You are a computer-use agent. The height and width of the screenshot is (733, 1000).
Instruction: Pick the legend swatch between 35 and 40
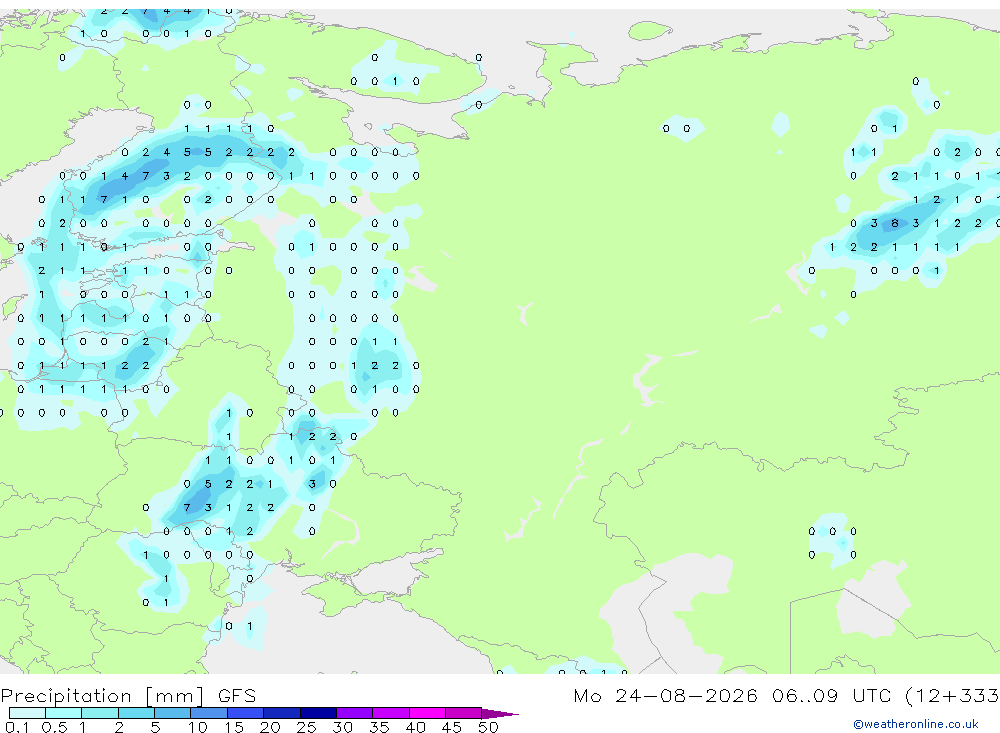coord(390,713)
